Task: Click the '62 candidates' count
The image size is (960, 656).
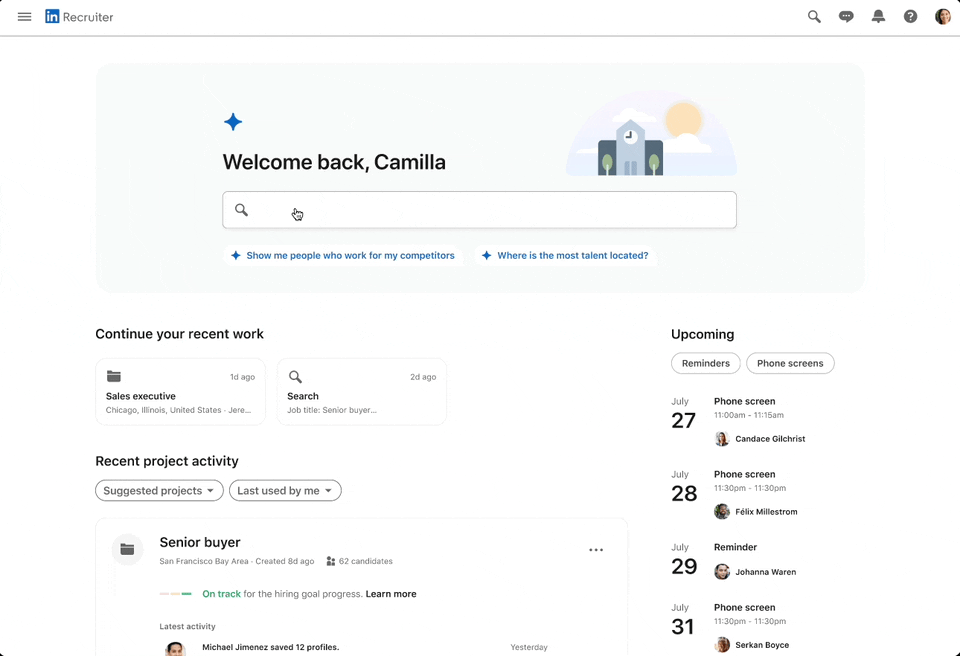Action: click(x=366, y=561)
